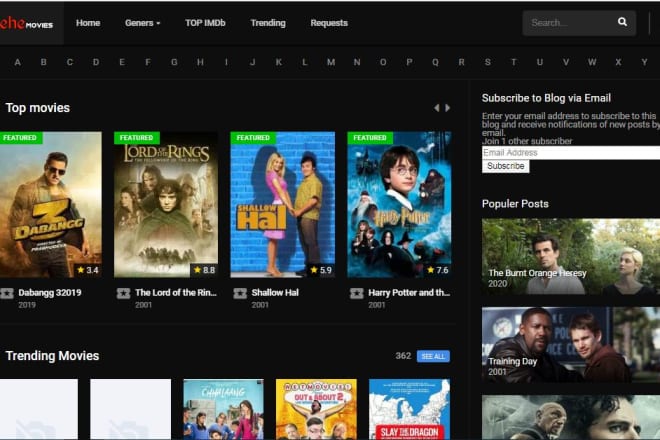660x440 pixels.
Task: Click the trending count 362
Action: pyautogui.click(x=403, y=356)
